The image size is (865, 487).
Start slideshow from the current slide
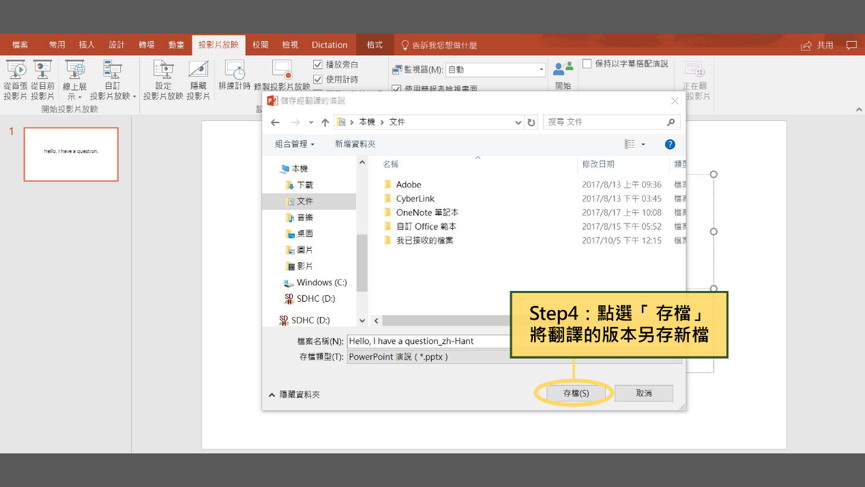[x=42, y=79]
